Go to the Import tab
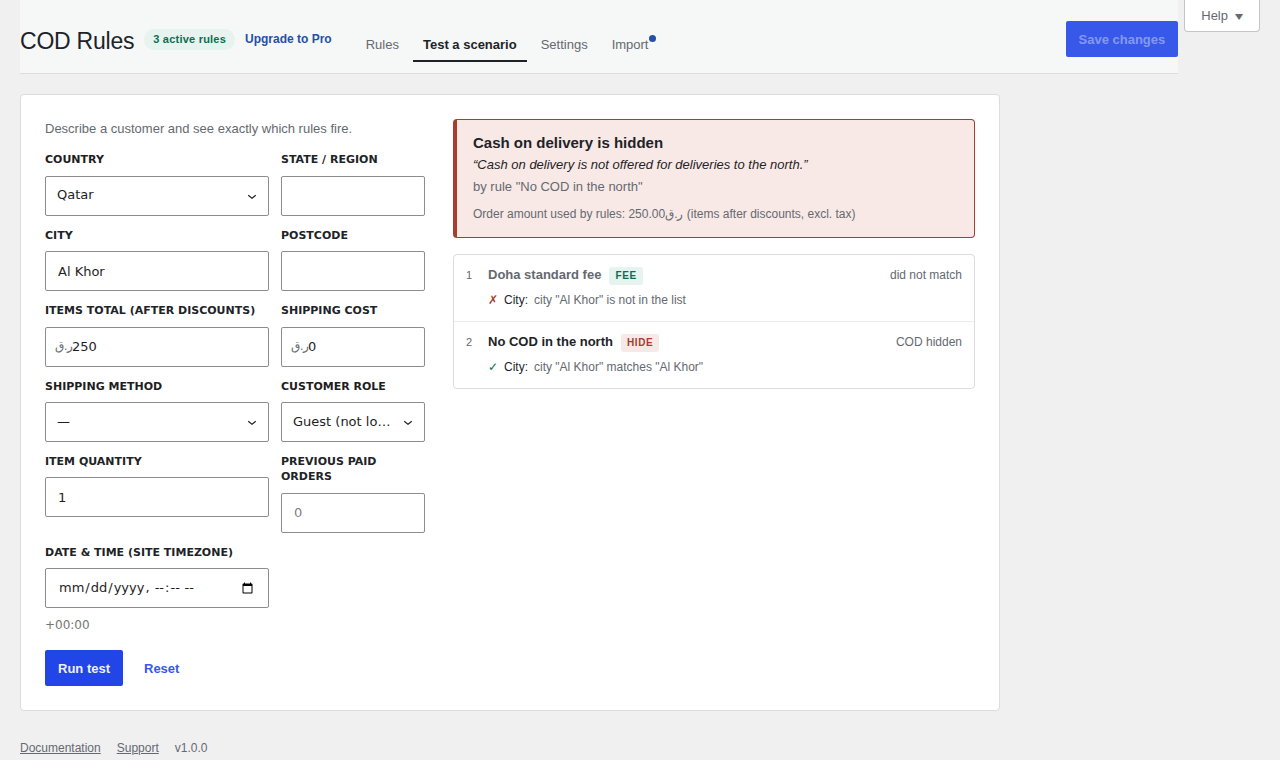This screenshot has height=760, width=1280. coord(630,45)
